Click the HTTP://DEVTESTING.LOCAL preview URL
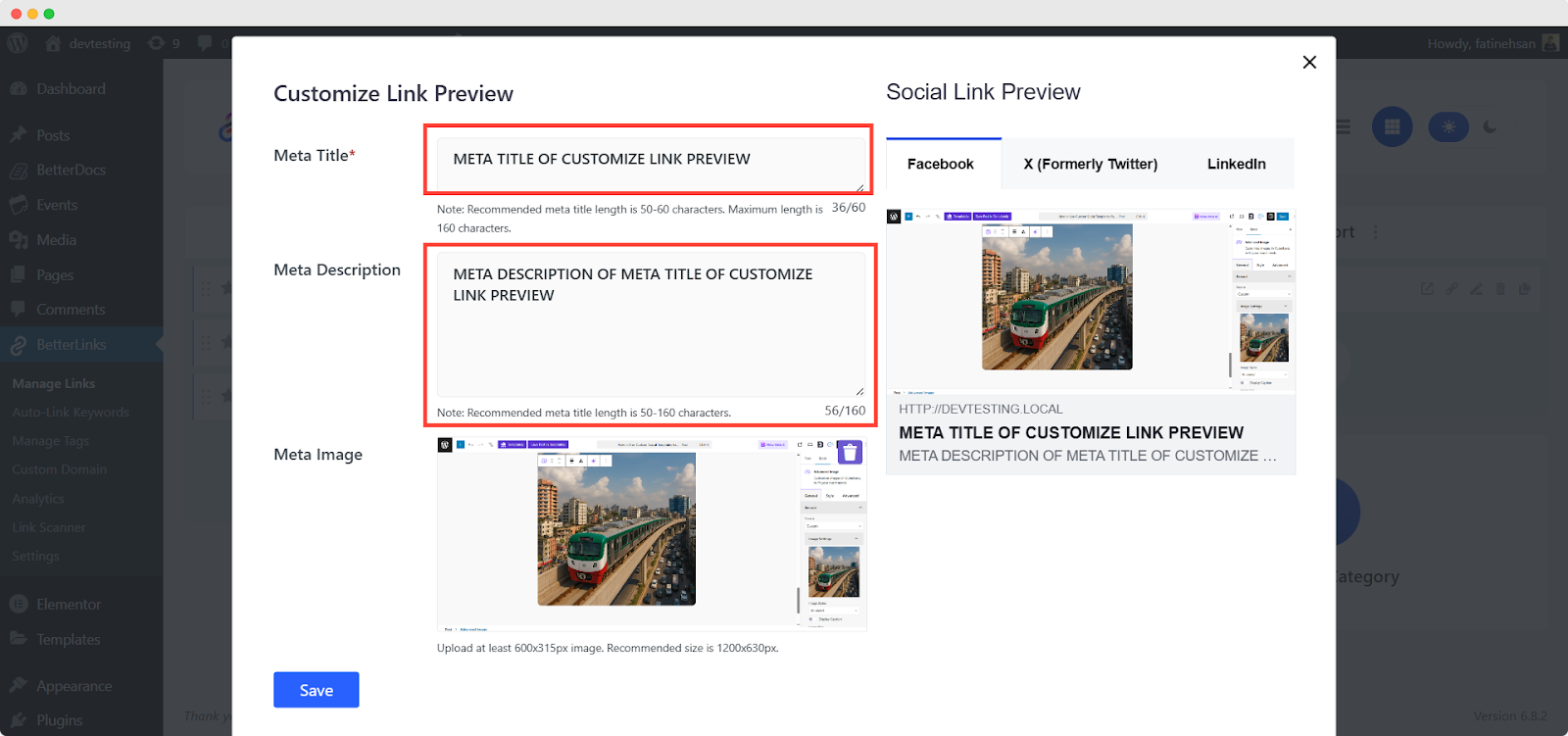The width and height of the screenshot is (1568, 736). (x=981, y=409)
